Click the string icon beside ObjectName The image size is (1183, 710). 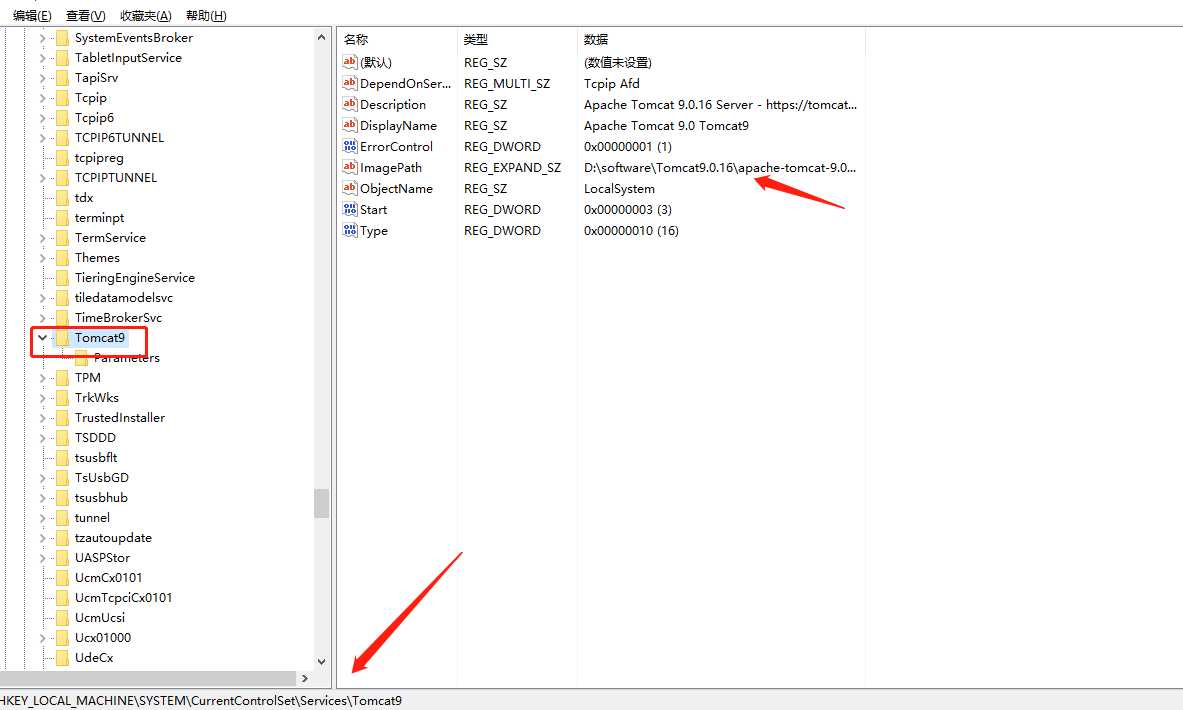(x=350, y=188)
